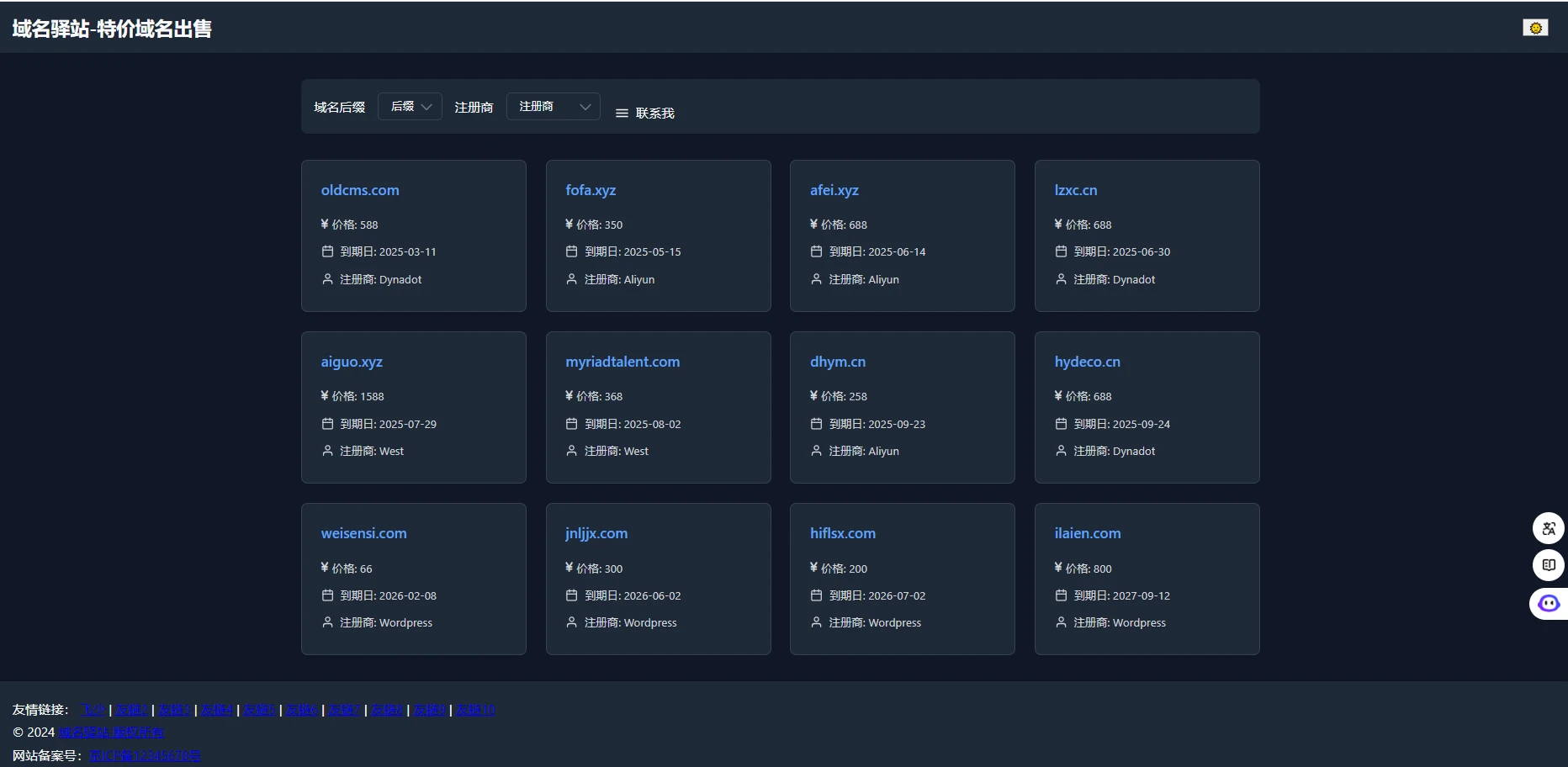Toggle the sun light/dark theme button

click(1535, 28)
